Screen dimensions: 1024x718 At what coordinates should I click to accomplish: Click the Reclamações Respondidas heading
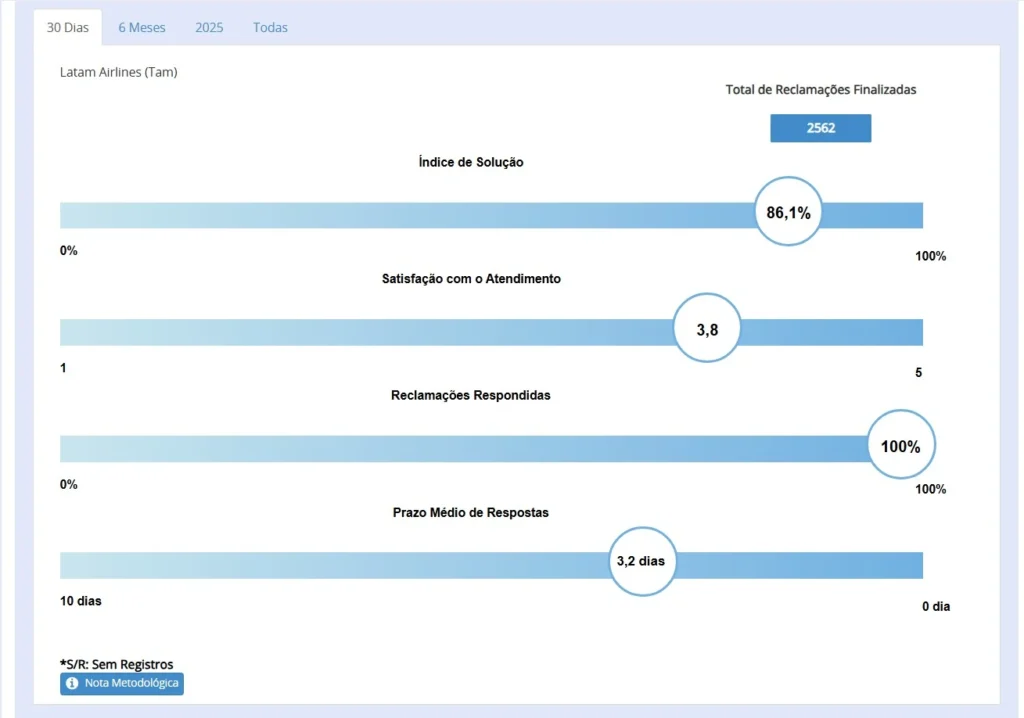point(470,395)
